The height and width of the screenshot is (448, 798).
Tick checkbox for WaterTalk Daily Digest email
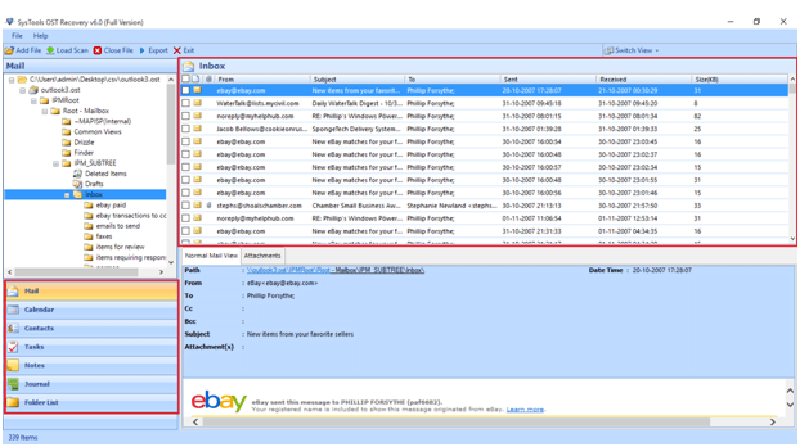coord(186,103)
